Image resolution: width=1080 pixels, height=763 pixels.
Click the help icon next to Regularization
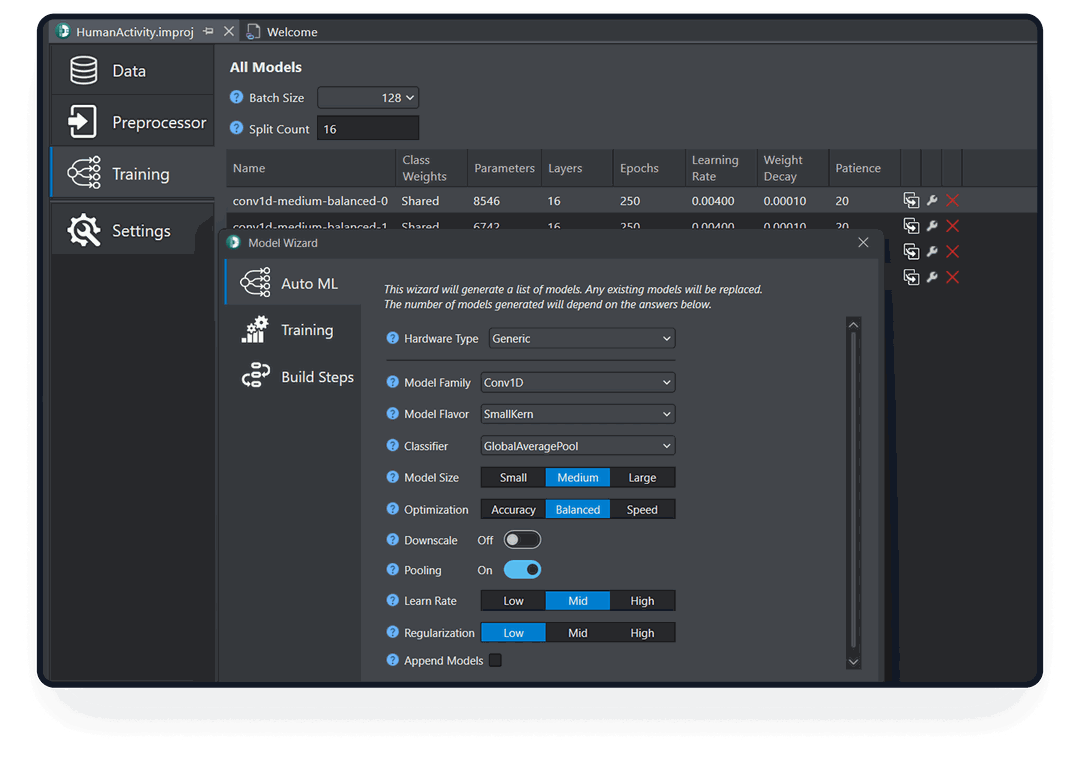[x=393, y=633]
